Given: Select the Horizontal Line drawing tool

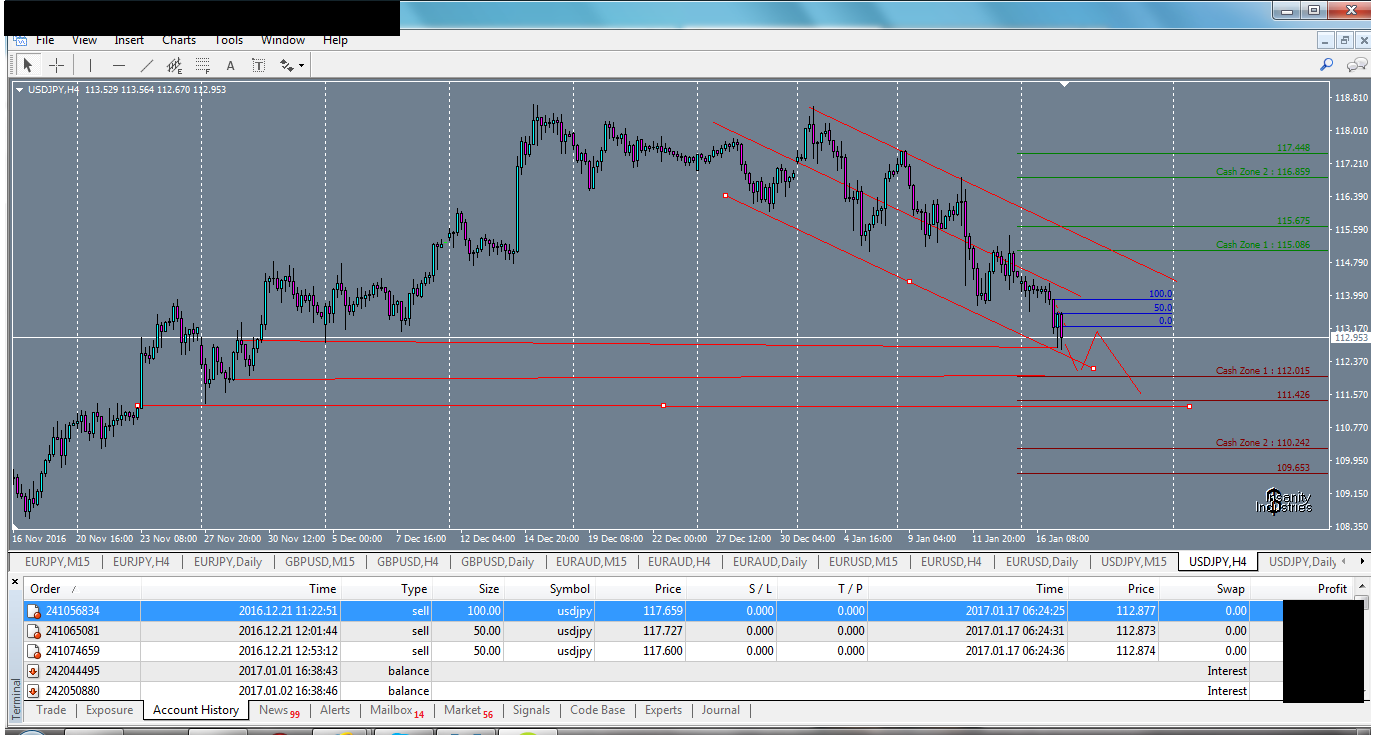Looking at the screenshot, I should 118,65.
